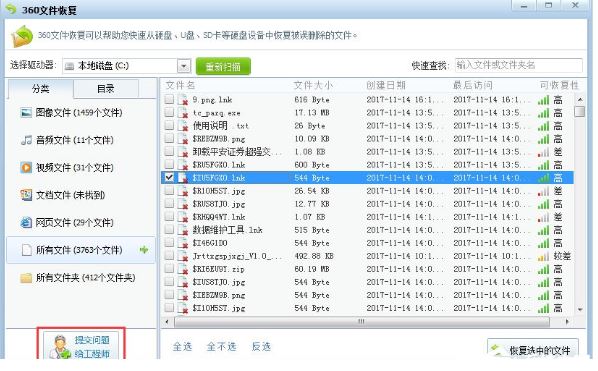Screen dimensions: 598x371
Task: Uncheck the selected $IU5FGX0.lnk checkbox
Action: (169, 178)
